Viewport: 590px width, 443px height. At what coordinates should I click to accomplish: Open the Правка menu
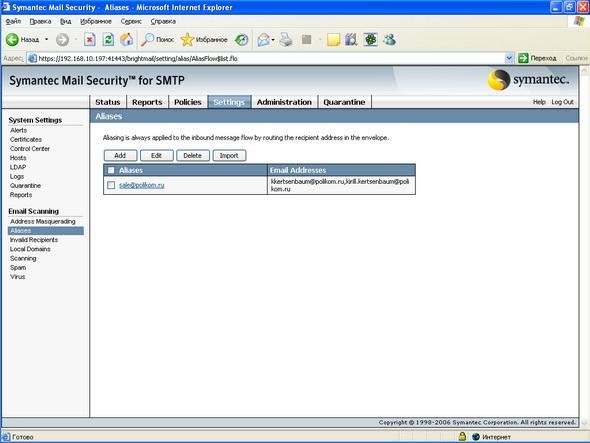(40, 21)
